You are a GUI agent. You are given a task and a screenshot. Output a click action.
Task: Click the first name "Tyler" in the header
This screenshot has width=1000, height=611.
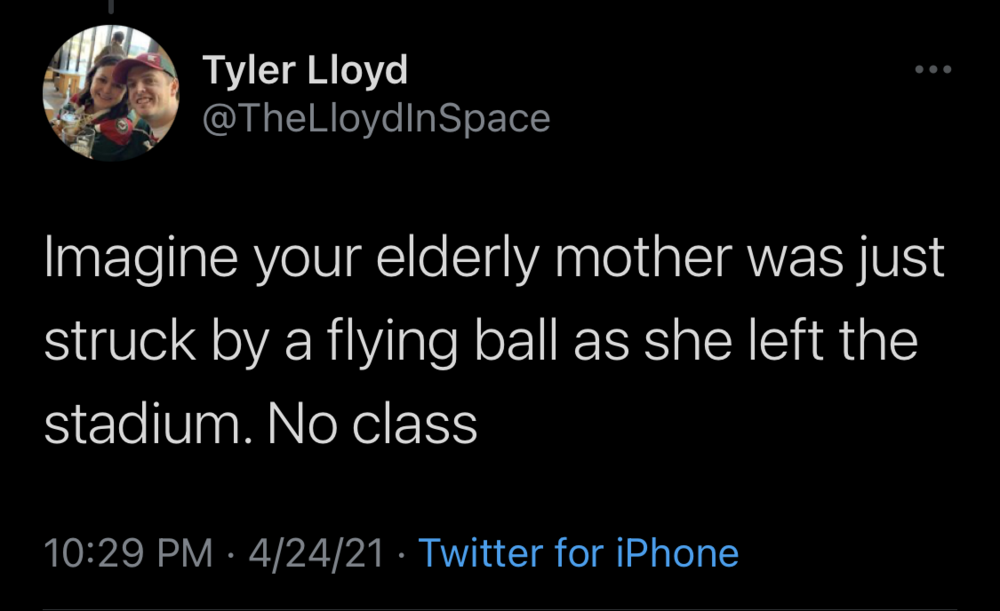pyautogui.click(x=247, y=71)
